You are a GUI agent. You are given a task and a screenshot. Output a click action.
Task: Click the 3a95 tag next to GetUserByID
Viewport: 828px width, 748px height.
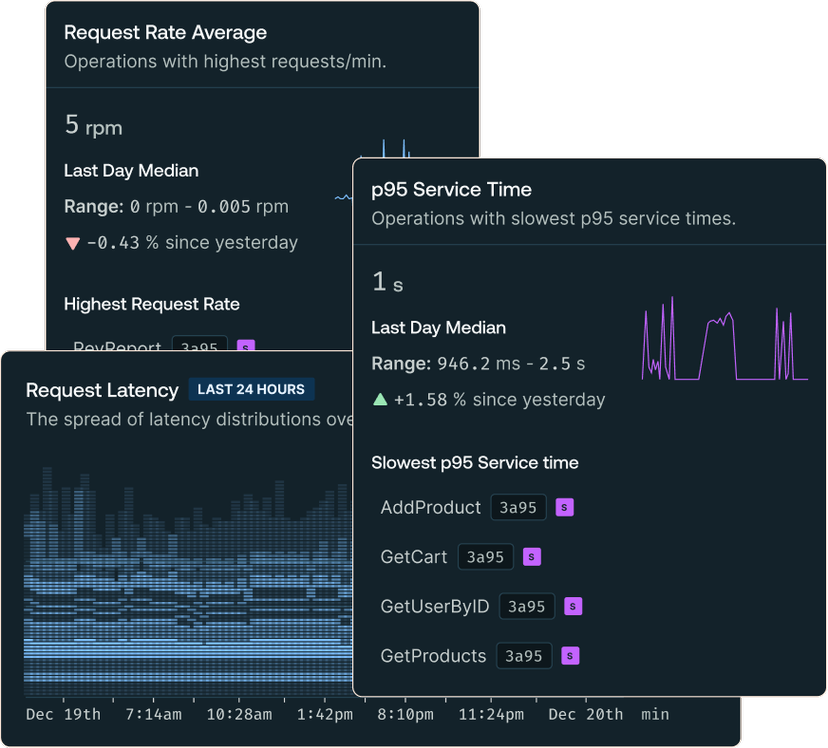(x=526, y=606)
